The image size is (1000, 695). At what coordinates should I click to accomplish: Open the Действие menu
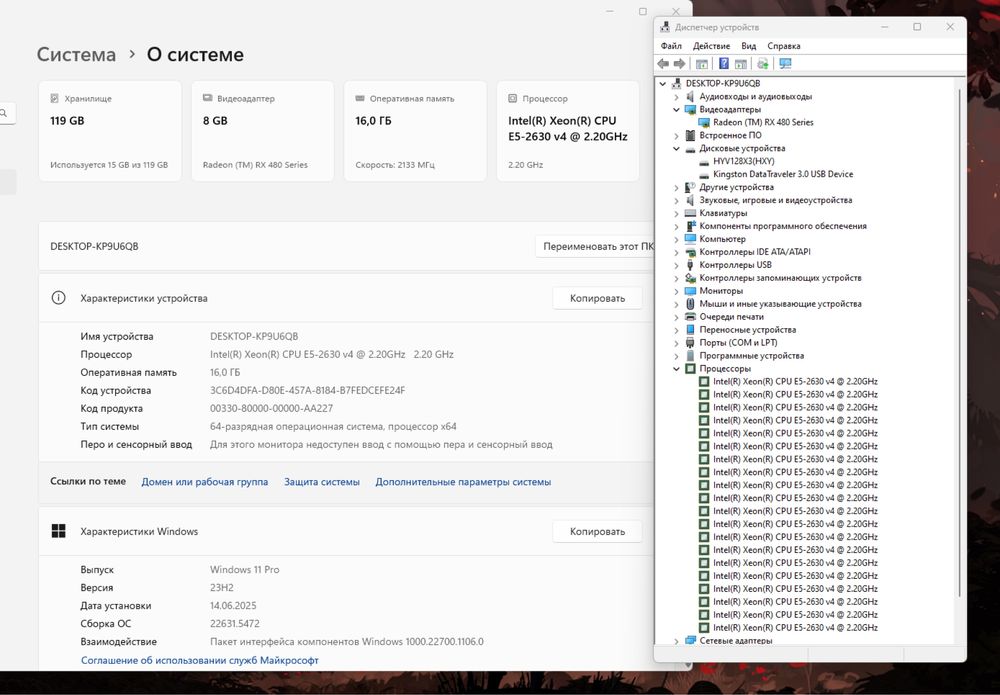point(711,46)
